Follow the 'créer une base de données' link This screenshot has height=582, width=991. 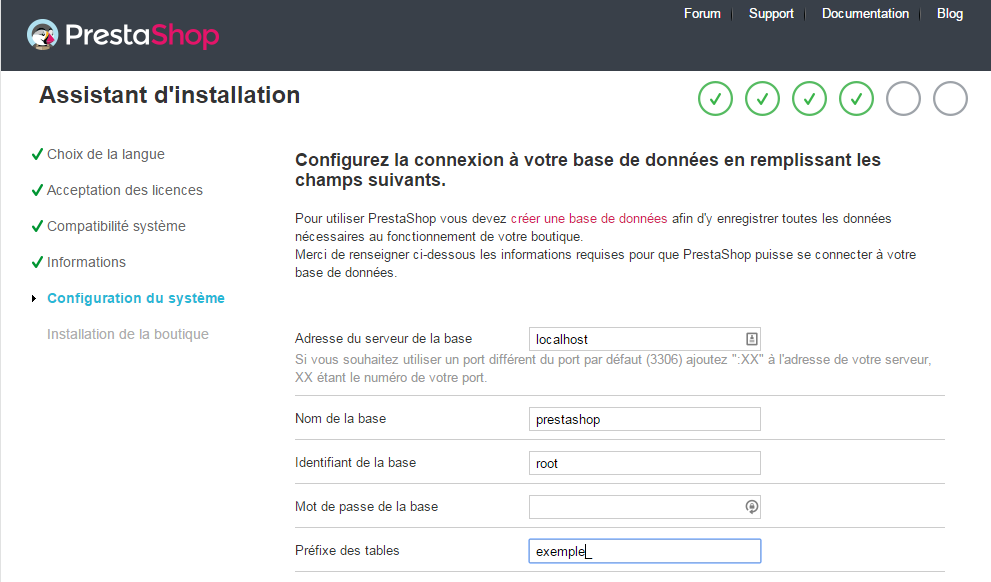coord(589,219)
